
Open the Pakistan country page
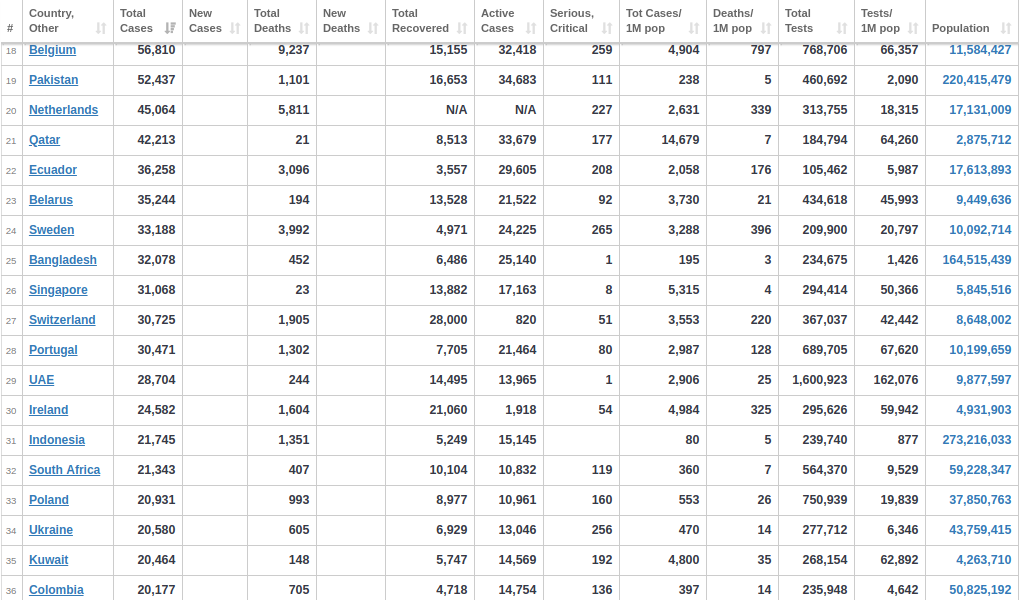click(x=53, y=80)
